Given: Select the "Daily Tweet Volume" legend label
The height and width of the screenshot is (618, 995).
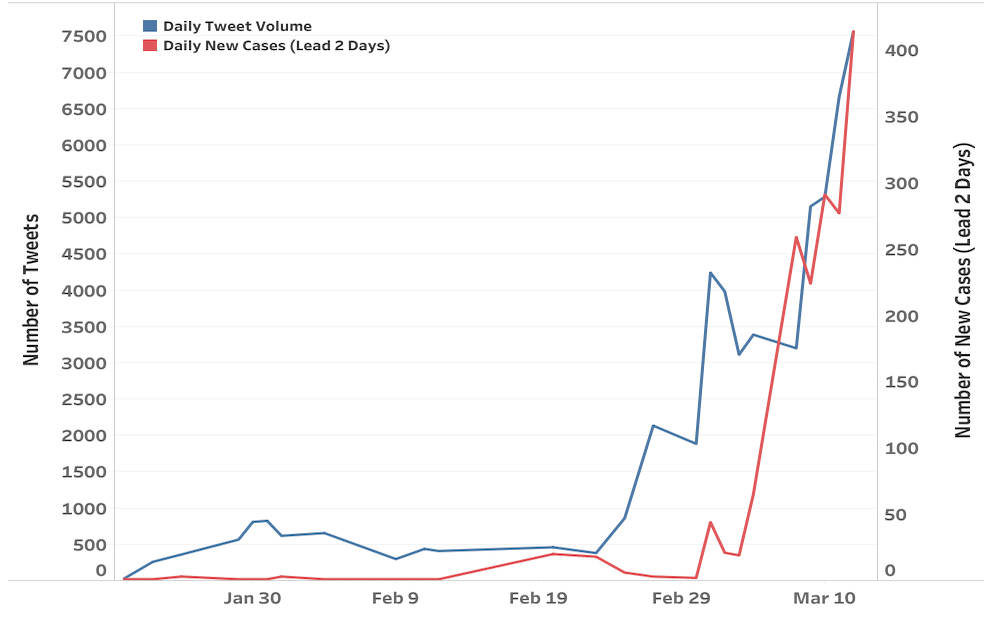Looking at the screenshot, I should tap(237, 26).
